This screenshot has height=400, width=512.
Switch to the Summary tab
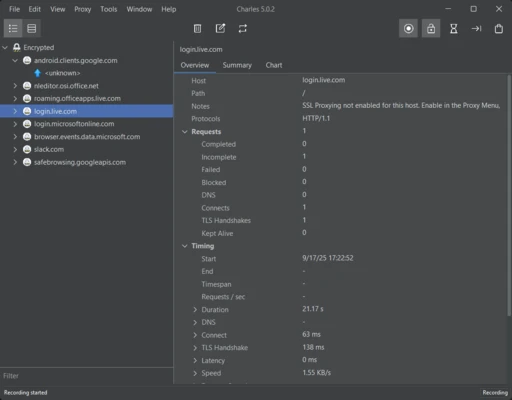pyautogui.click(x=237, y=65)
